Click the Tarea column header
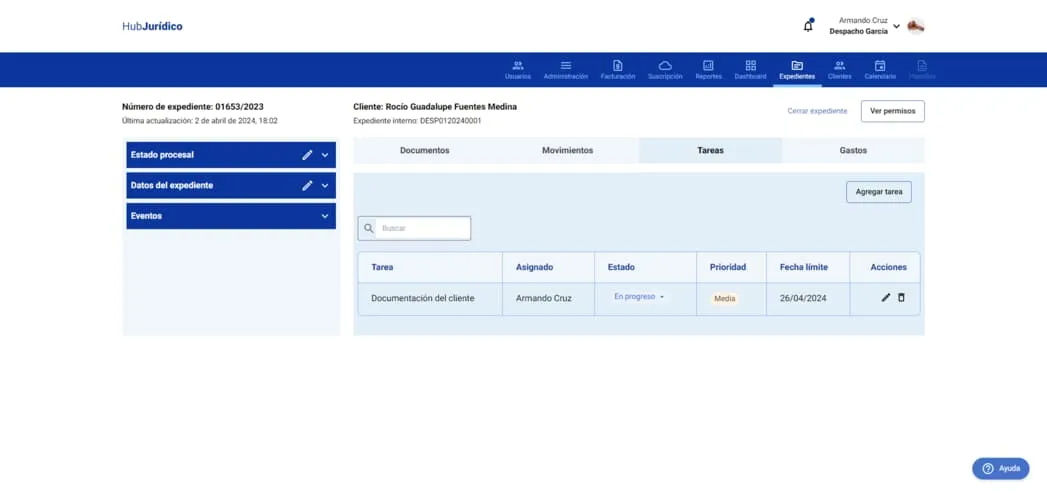 click(x=382, y=267)
